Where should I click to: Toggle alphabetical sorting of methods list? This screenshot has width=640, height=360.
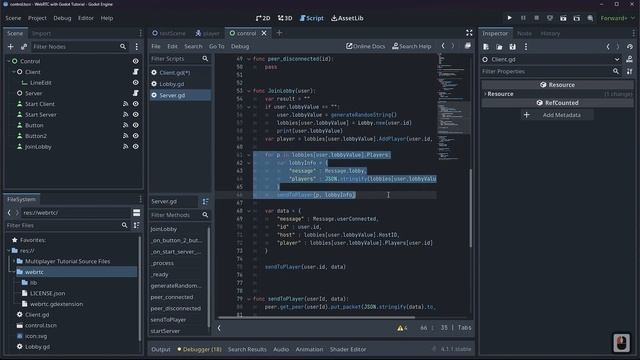tap(205, 202)
